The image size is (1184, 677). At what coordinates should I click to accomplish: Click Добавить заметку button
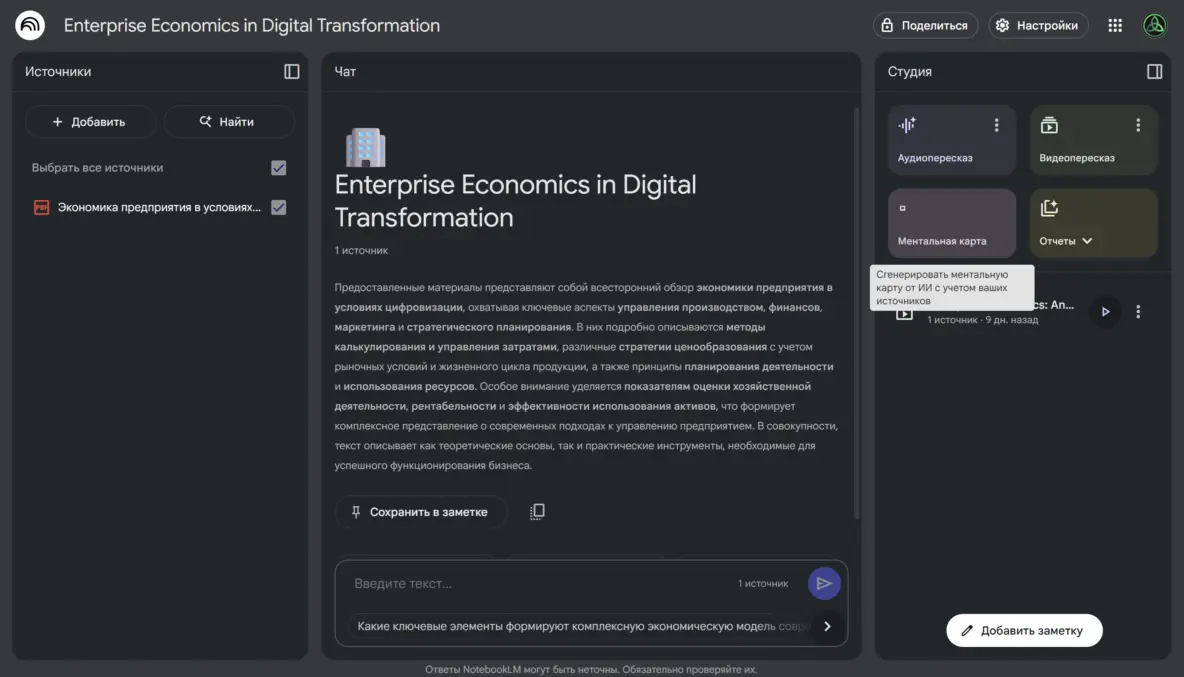tap(1024, 631)
